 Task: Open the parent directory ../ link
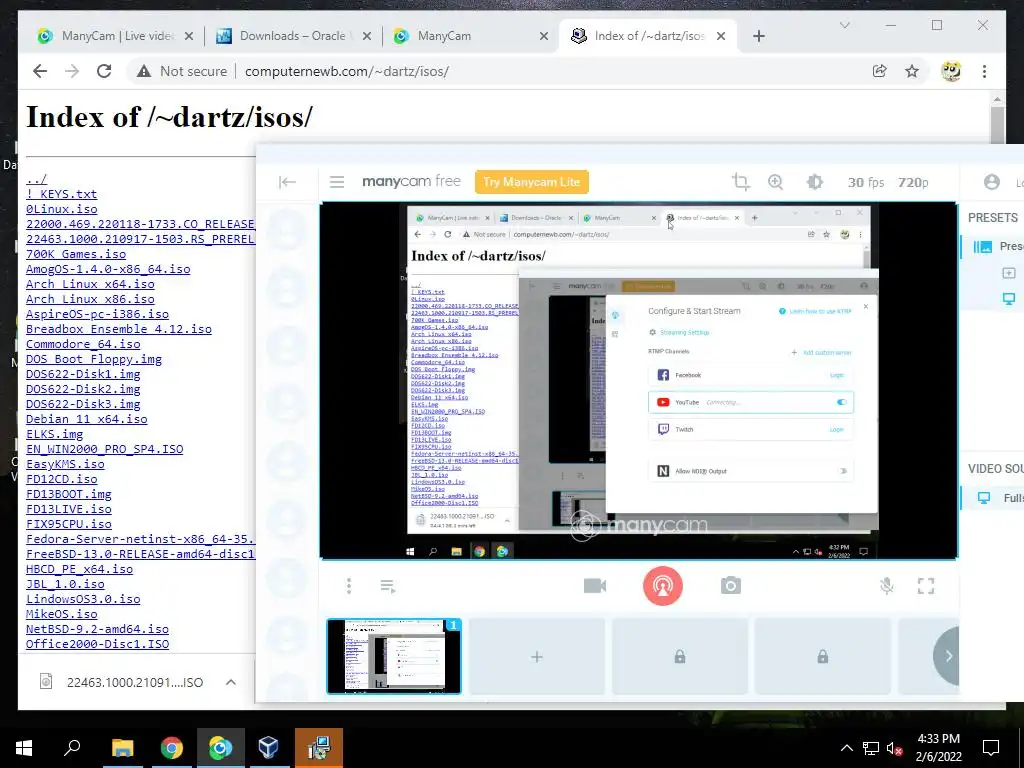point(37,179)
